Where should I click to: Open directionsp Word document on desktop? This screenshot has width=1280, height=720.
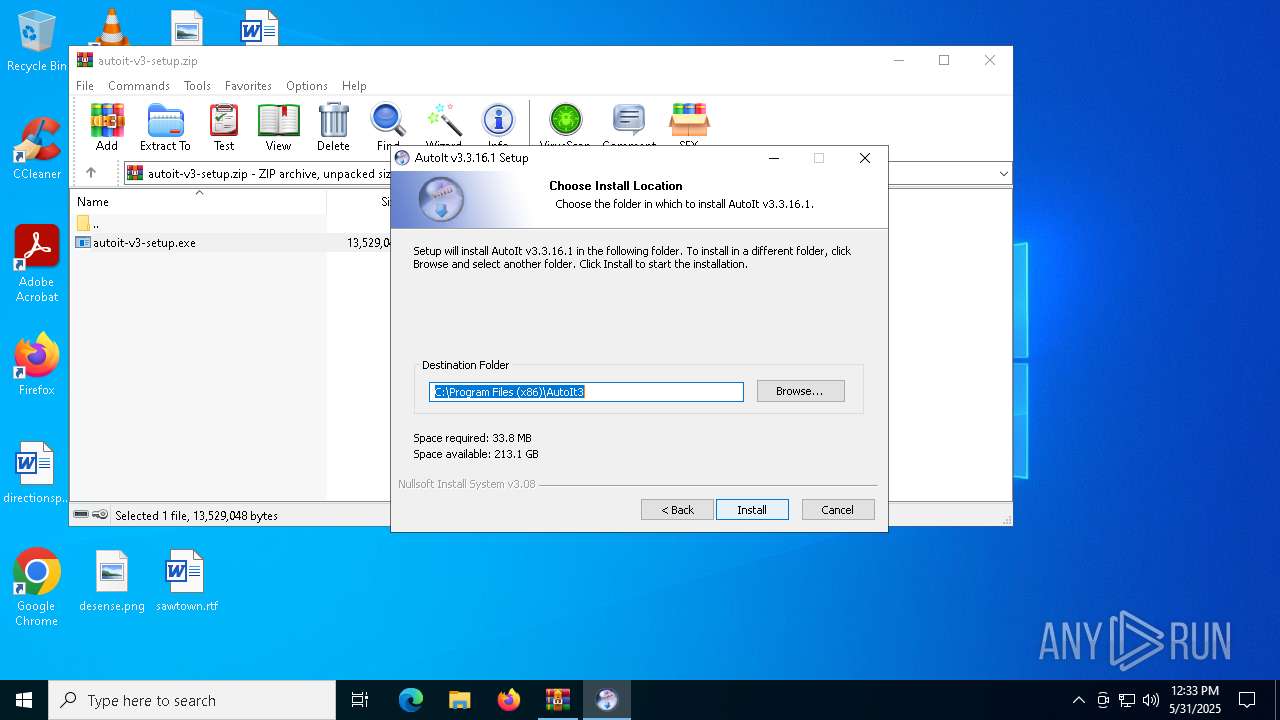pos(35,473)
